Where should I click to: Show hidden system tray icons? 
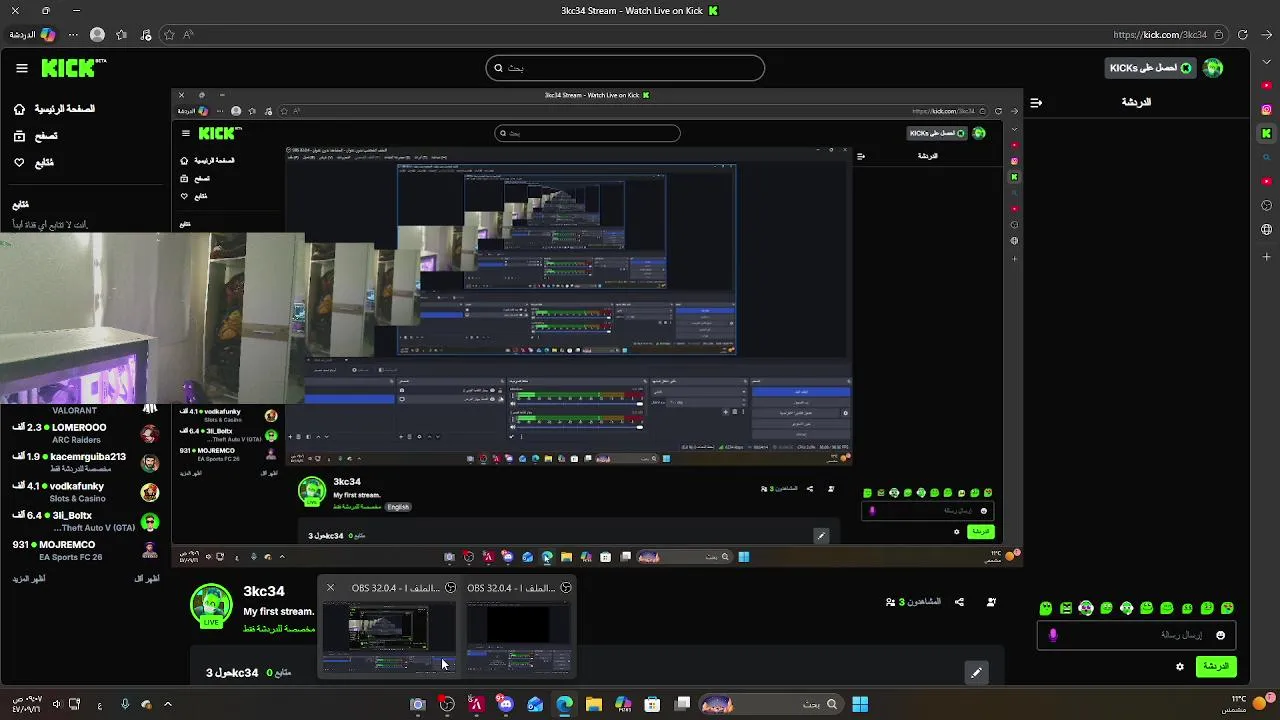coord(167,704)
